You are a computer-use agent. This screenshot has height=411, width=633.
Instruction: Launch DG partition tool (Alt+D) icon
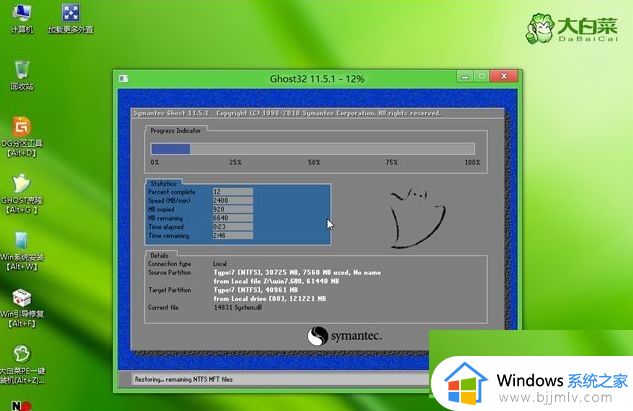tap(22, 137)
